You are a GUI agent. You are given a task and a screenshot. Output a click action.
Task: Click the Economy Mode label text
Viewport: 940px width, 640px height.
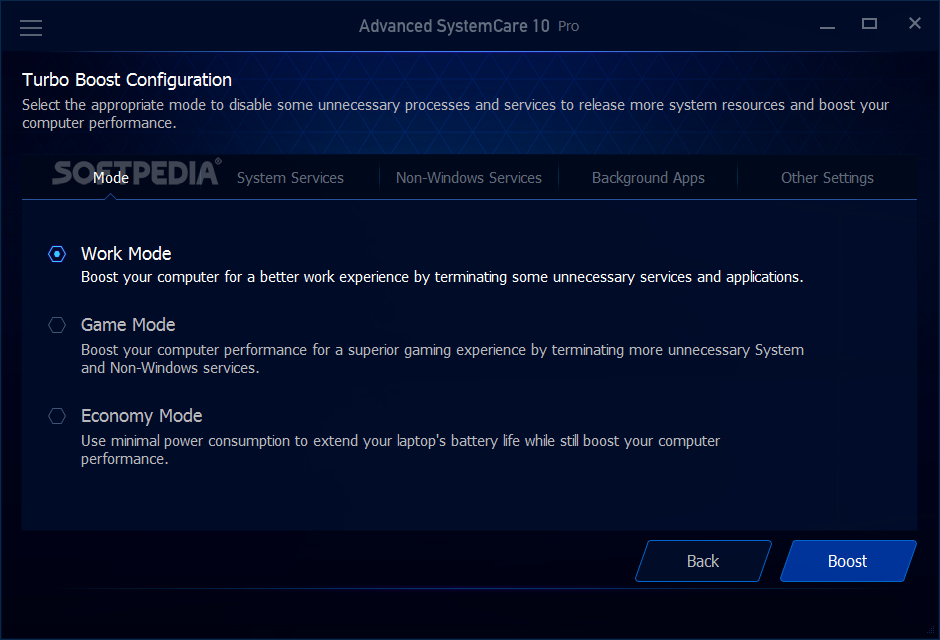tap(141, 416)
